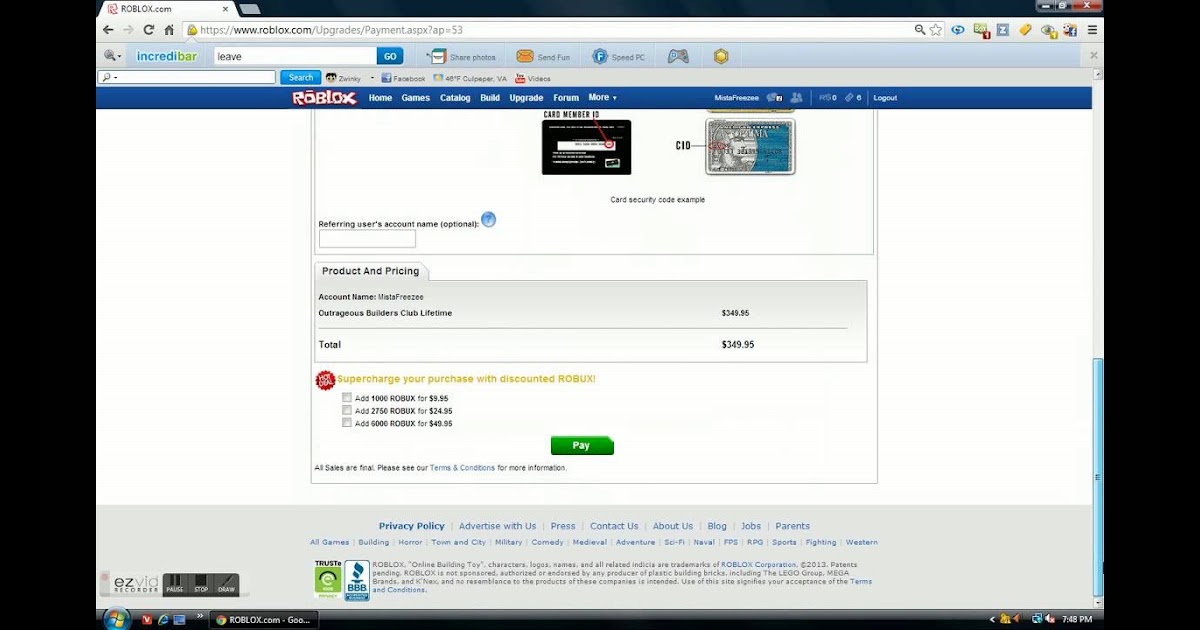Pause the ezvid recorder
The width and height of the screenshot is (1200, 630).
click(x=174, y=584)
